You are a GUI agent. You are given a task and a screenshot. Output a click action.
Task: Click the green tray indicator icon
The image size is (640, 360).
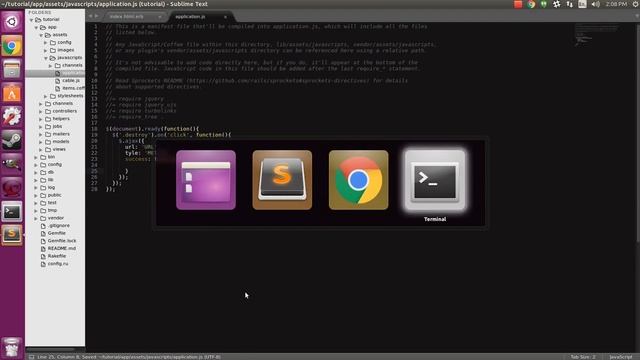(x=544, y=4)
